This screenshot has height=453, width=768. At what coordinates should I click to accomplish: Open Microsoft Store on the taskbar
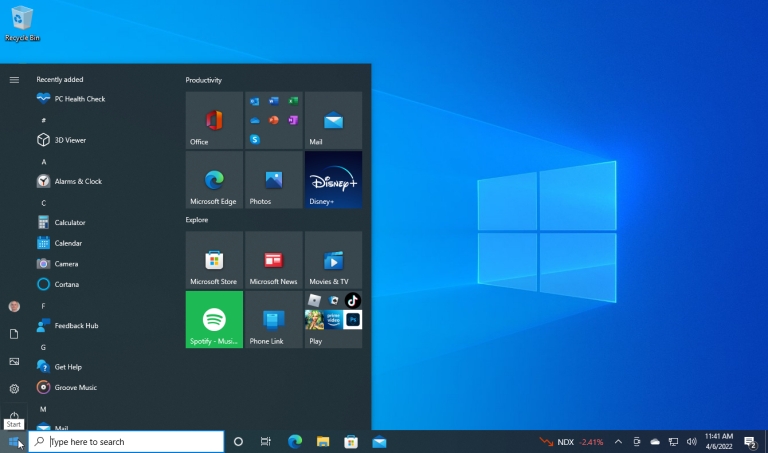[351, 442]
